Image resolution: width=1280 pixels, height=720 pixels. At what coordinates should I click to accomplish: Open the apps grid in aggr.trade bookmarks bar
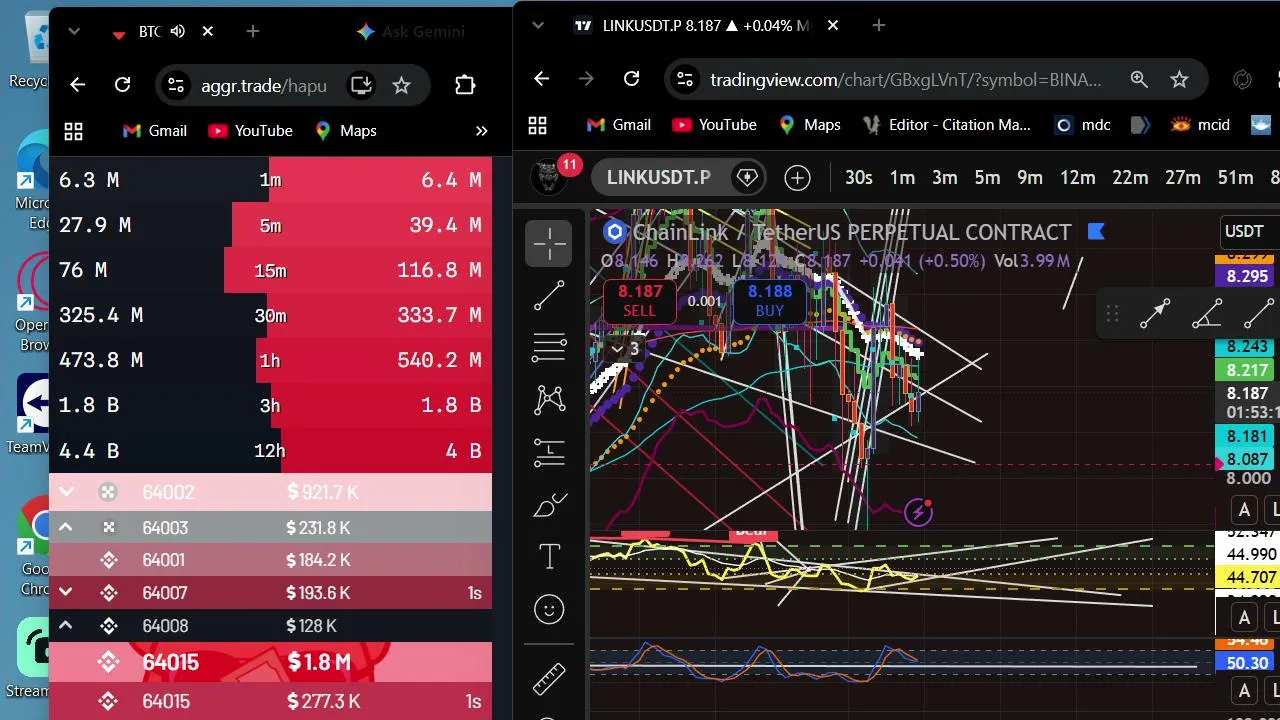tap(73, 130)
